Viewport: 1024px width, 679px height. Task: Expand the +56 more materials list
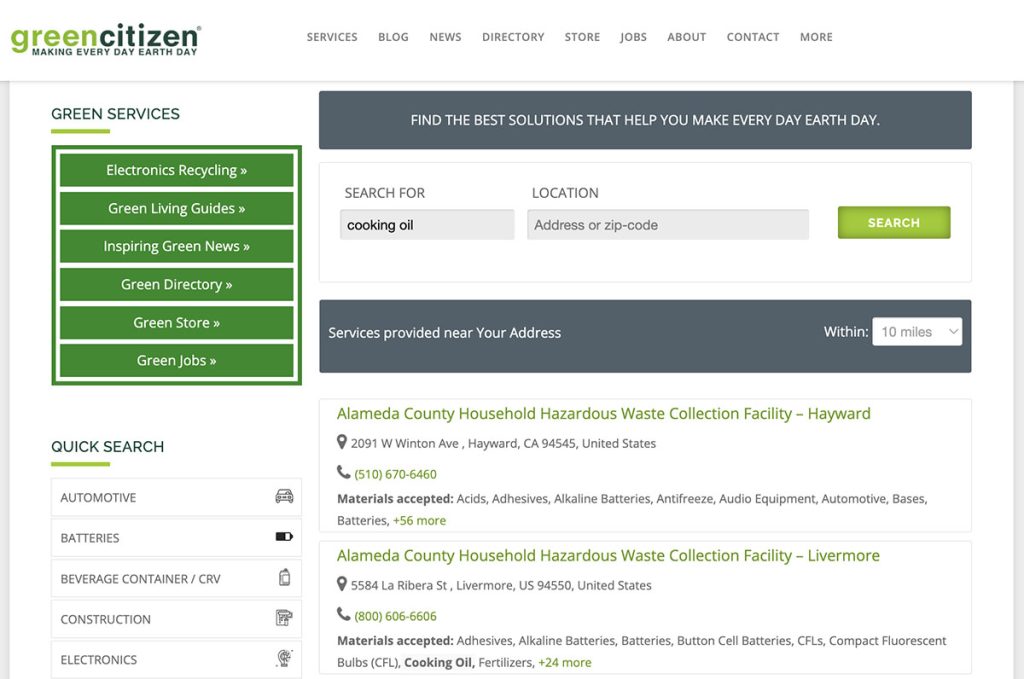pyautogui.click(x=419, y=520)
